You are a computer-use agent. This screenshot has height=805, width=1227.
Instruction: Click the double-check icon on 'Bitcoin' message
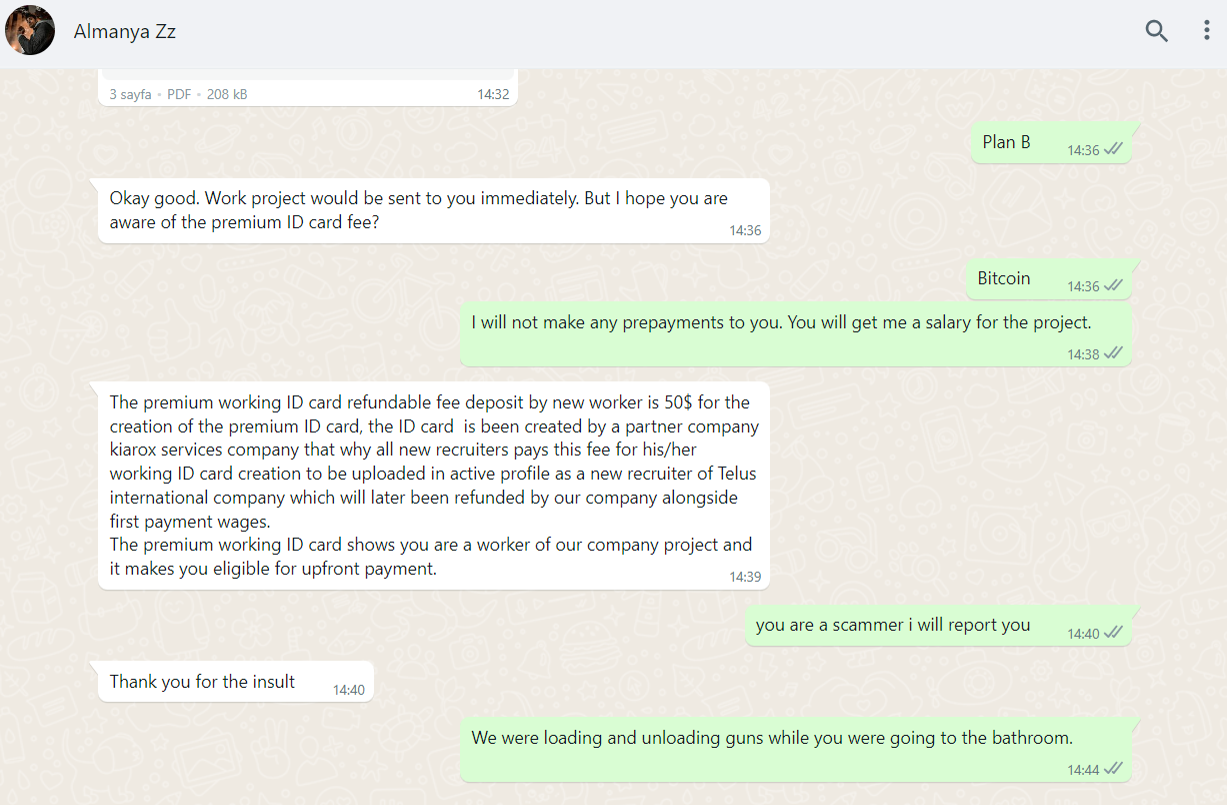click(x=1113, y=286)
